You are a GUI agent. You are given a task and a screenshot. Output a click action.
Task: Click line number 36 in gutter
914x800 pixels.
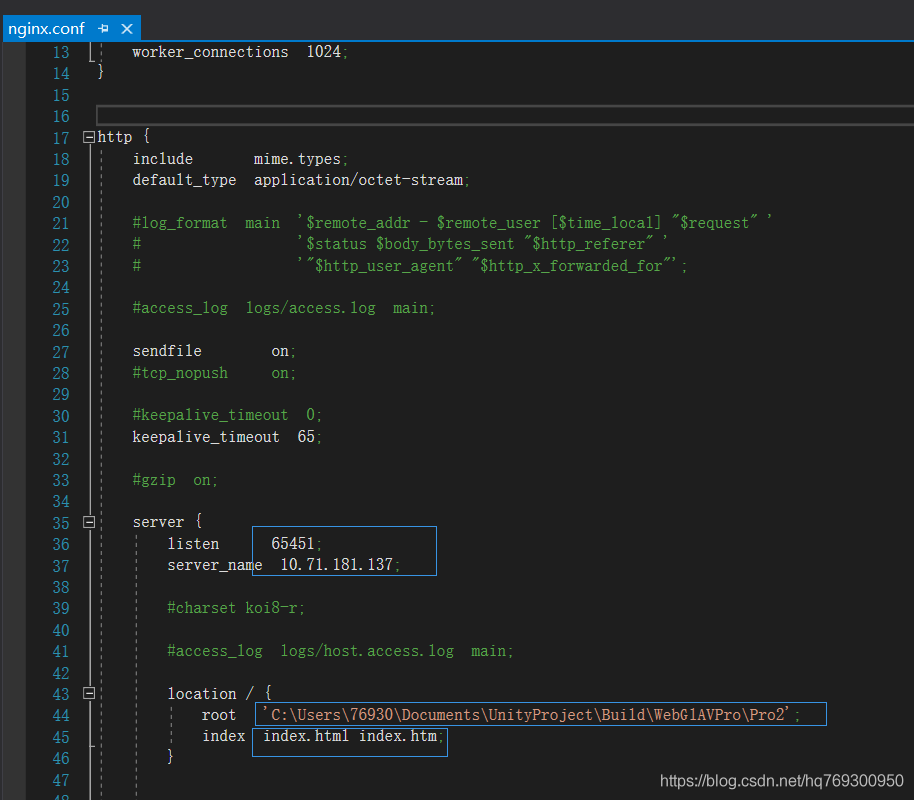click(x=61, y=545)
